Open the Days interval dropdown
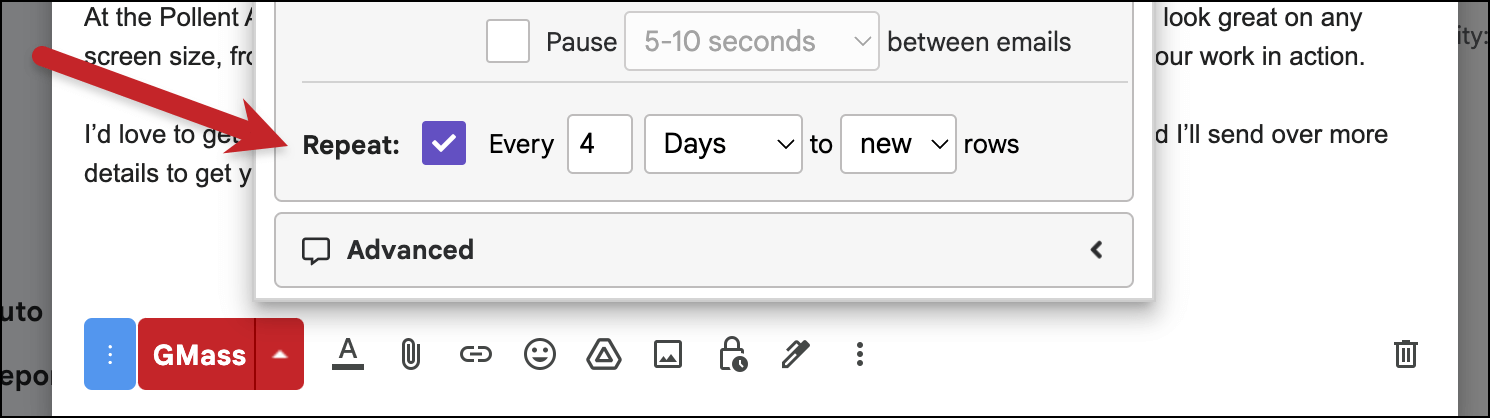1490x418 pixels. click(x=723, y=144)
